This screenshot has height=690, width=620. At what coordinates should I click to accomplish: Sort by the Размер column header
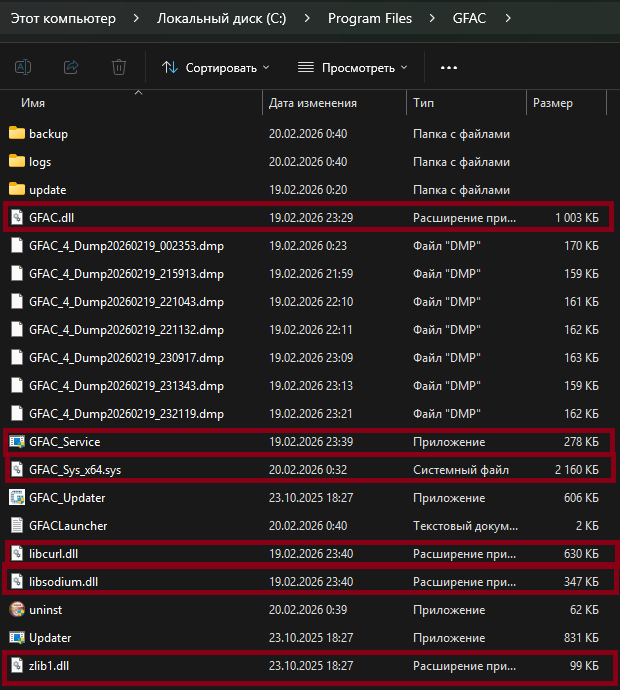tap(553, 103)
